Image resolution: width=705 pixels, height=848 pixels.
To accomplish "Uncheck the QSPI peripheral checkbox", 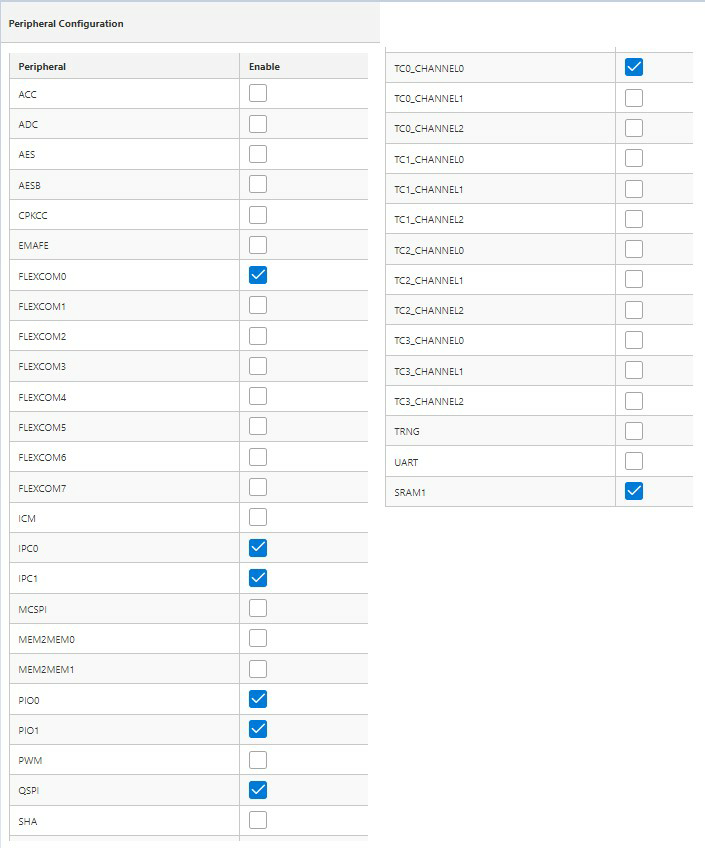I will click(x=258, y=790).
